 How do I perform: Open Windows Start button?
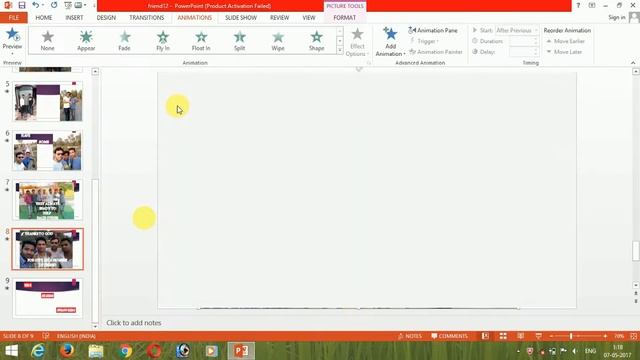click(11, 351)
